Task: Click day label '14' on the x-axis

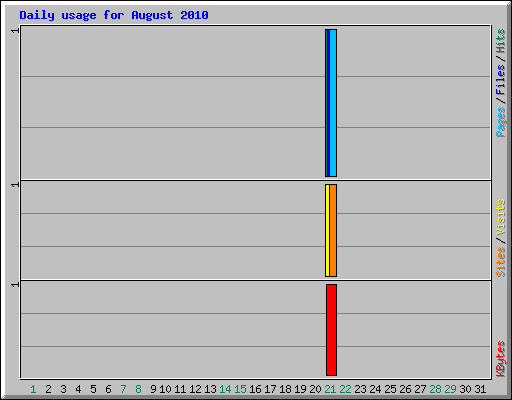Action: (225, 389)
